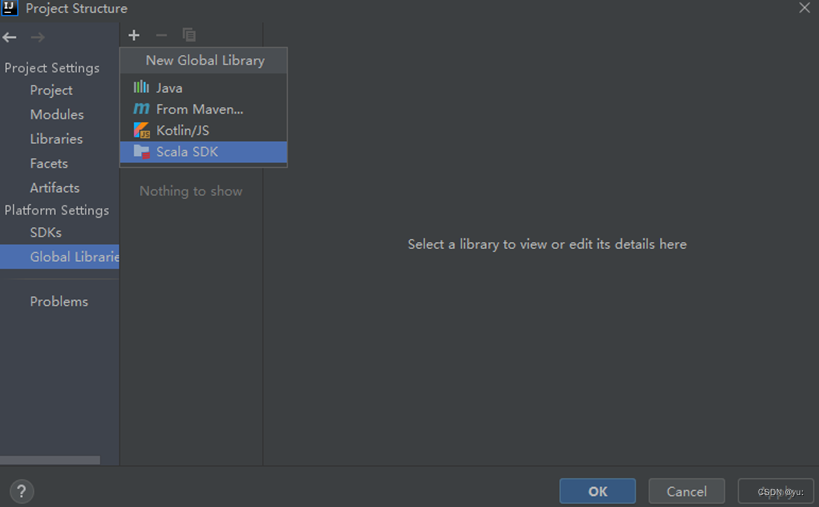The image size is (819, 507).
Task: Click the Project Settings heading
Action: point(52,68)
